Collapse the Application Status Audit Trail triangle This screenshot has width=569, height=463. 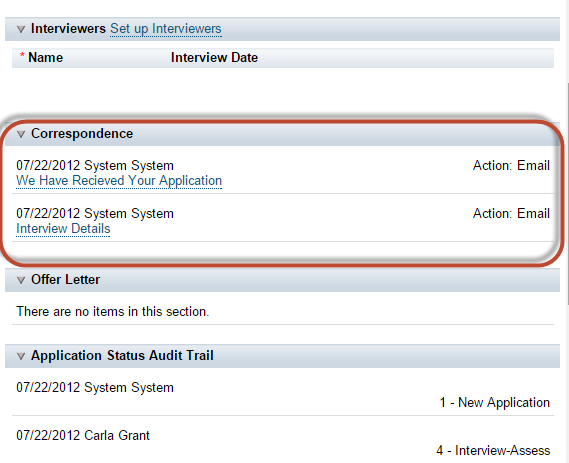point(21,356)
